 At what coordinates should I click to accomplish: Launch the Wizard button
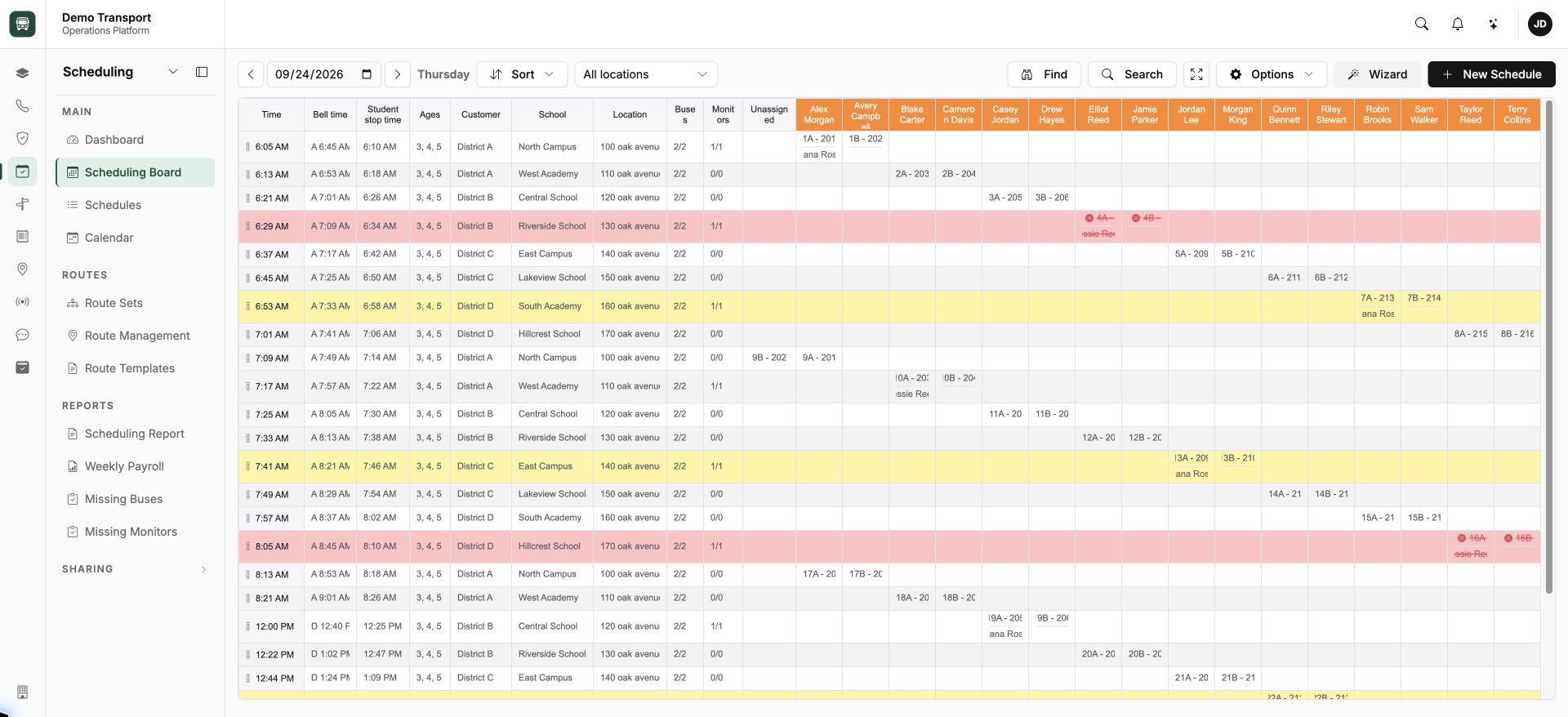pyautogui.click(x=1378, y=74)
